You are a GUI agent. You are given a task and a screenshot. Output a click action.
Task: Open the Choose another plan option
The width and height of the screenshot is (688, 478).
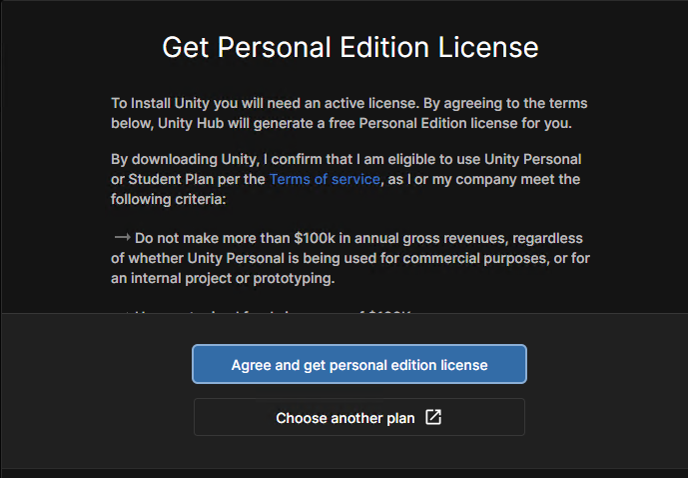pyautogui.click(x=359, y=417)
